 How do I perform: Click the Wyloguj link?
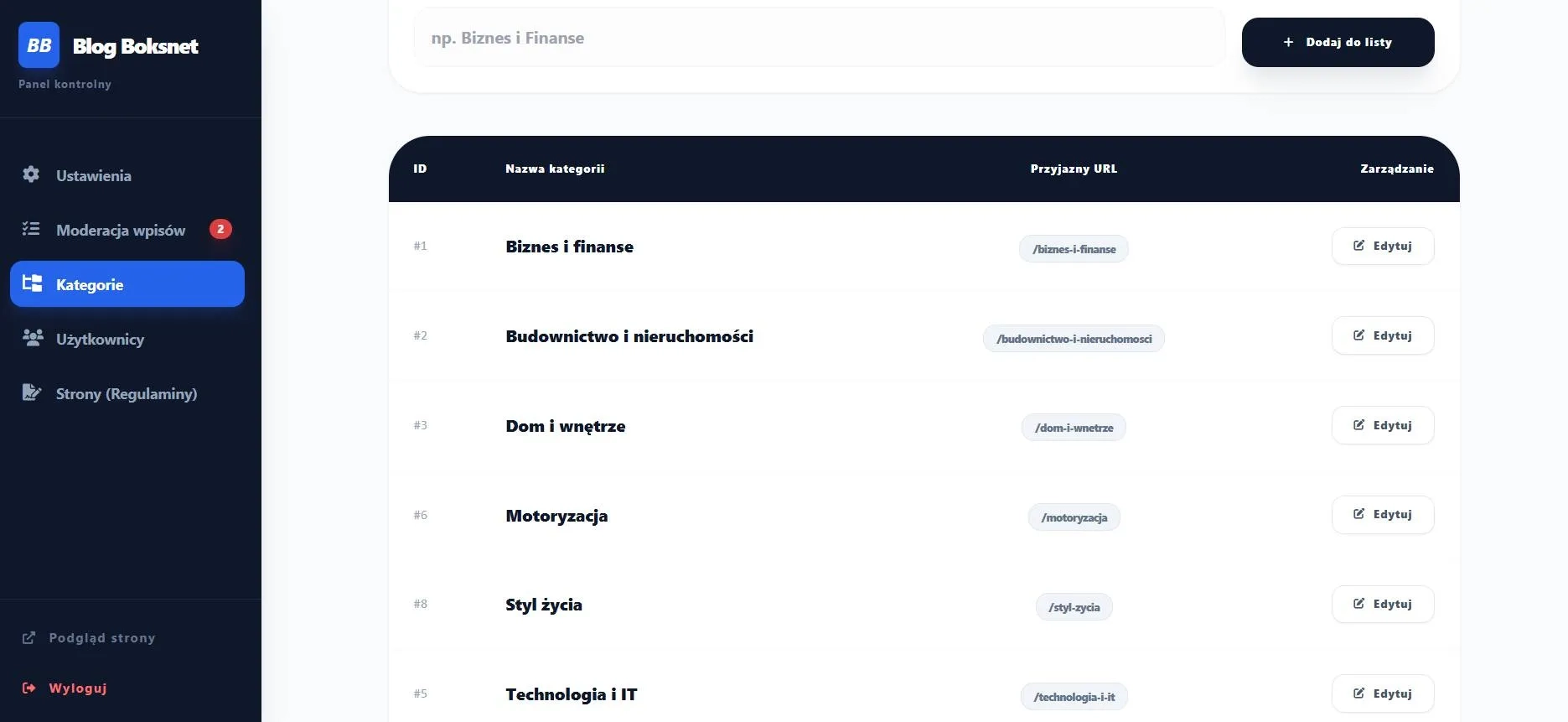77,688
